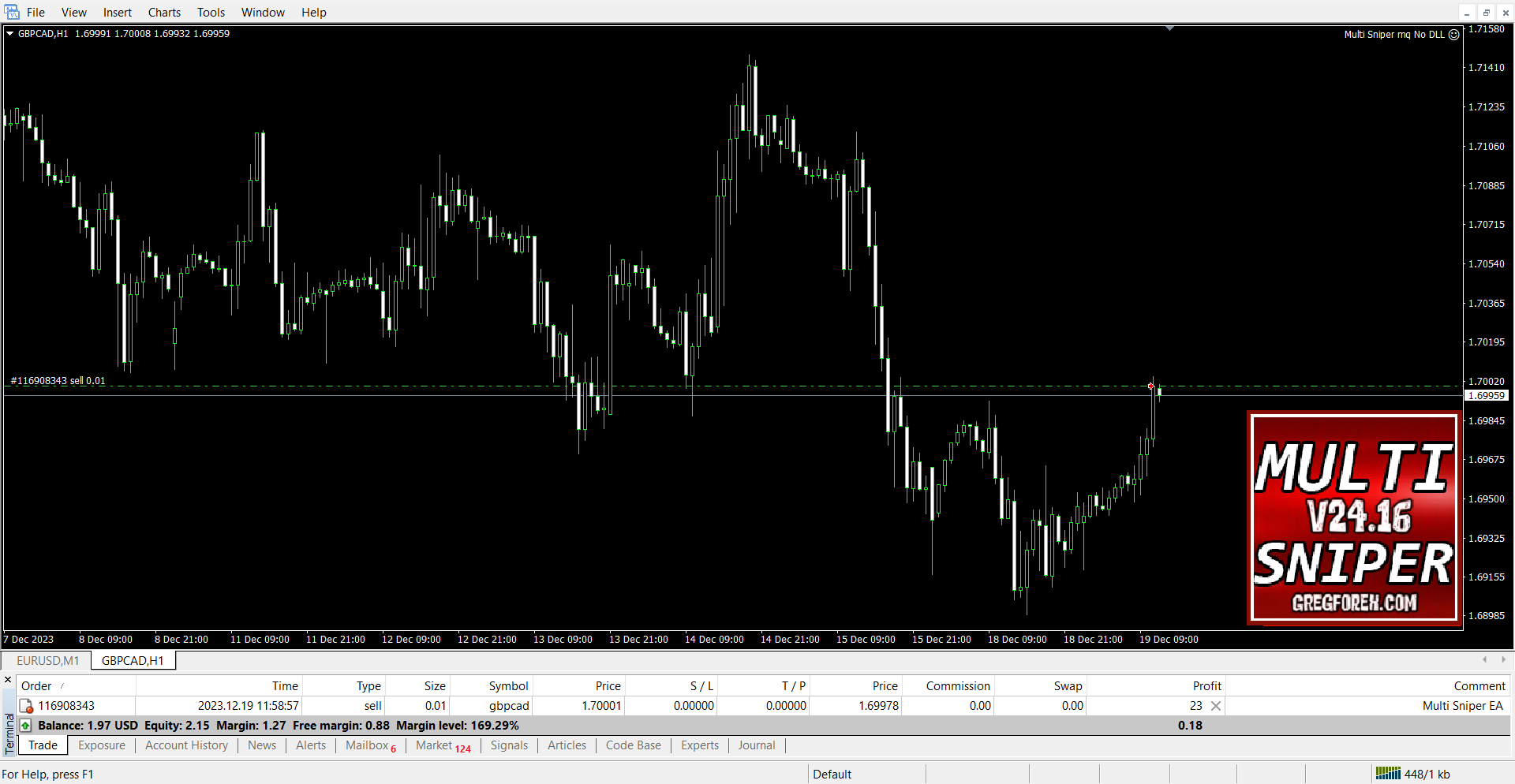Click the Multi Sniper V24.16 logo
This screenshot has height=784, width=1515.
pyautogui.click(x=1353, y=518)
